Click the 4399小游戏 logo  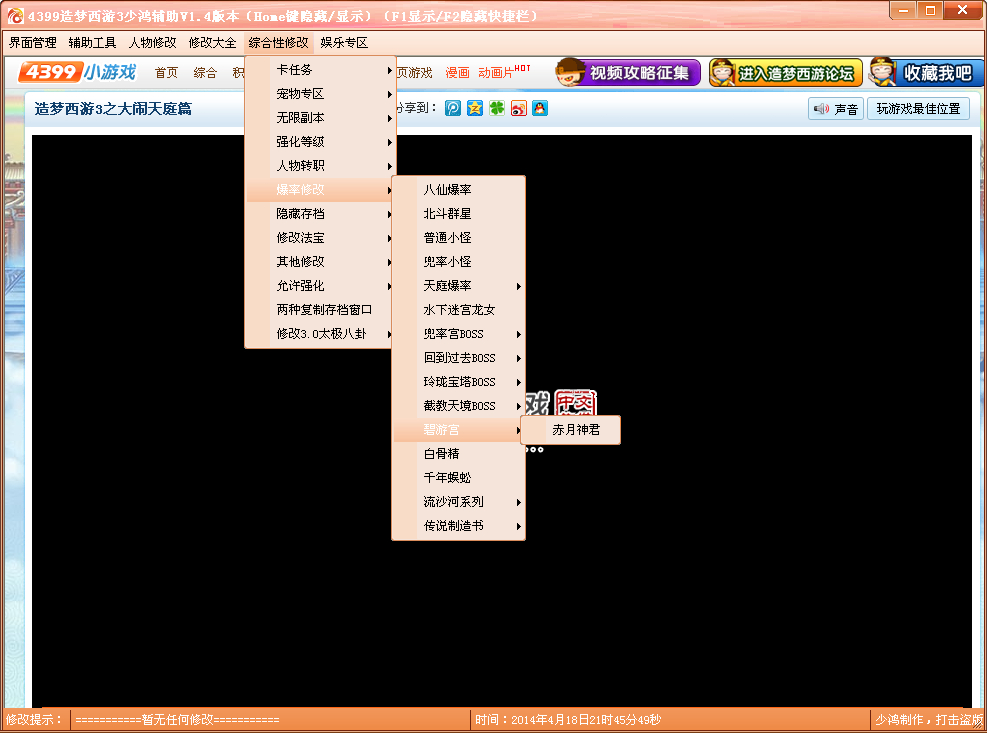coord(77,72)
